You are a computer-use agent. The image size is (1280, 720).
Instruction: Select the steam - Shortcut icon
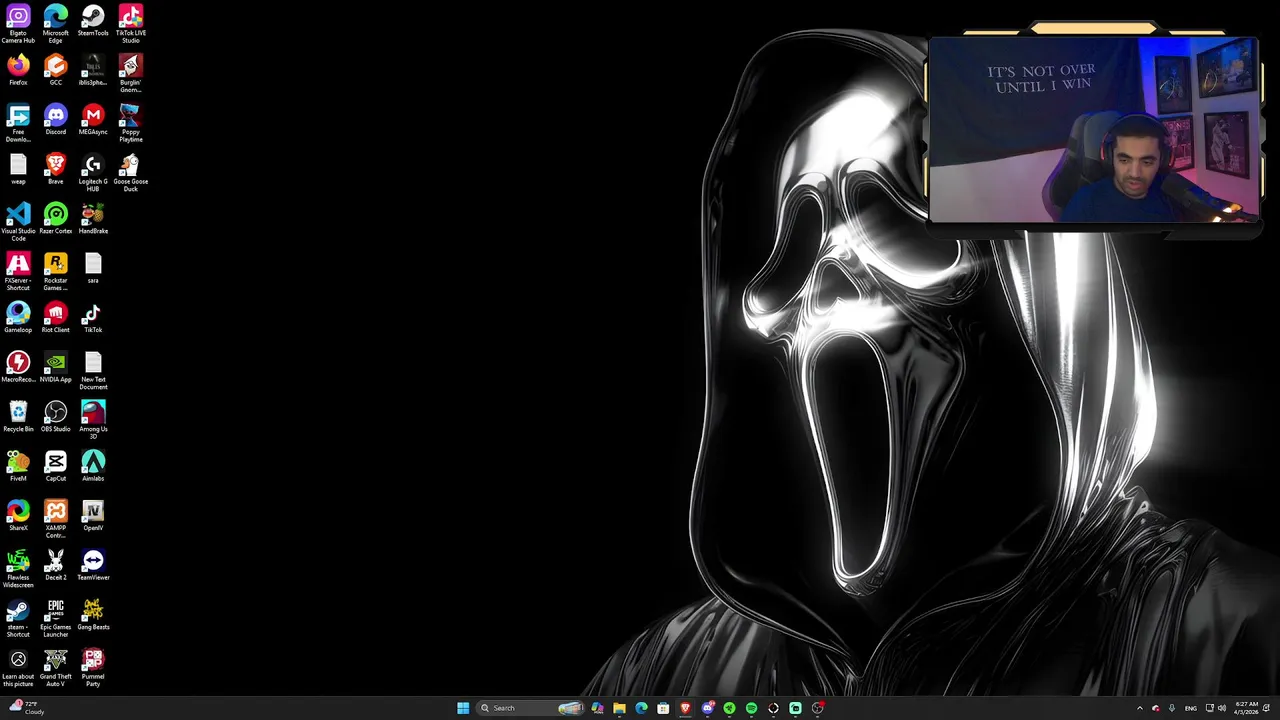click(x=18, y=618)
